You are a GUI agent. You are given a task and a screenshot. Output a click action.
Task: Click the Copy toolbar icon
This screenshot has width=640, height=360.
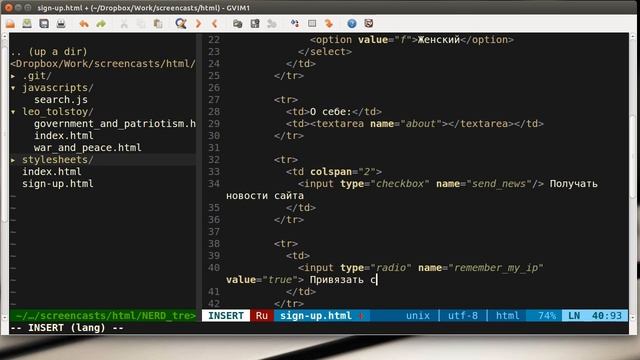tap(141, 24)
